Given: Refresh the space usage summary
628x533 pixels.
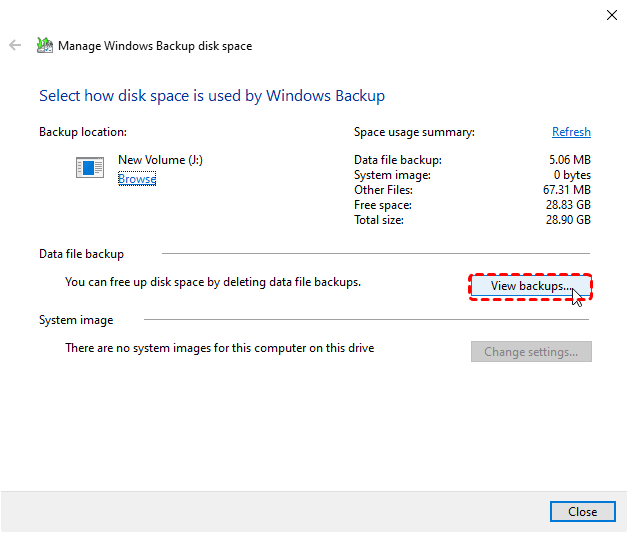Looking at the screenshot, I should pos(571,132).
